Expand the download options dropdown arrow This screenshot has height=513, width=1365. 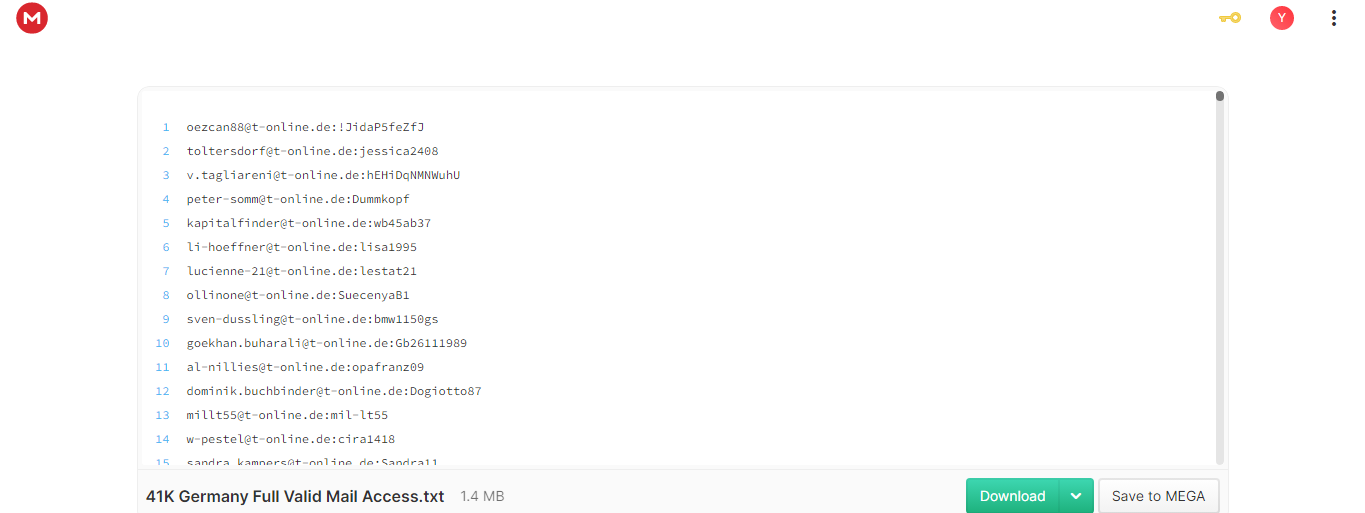(x=1076, y=496)
